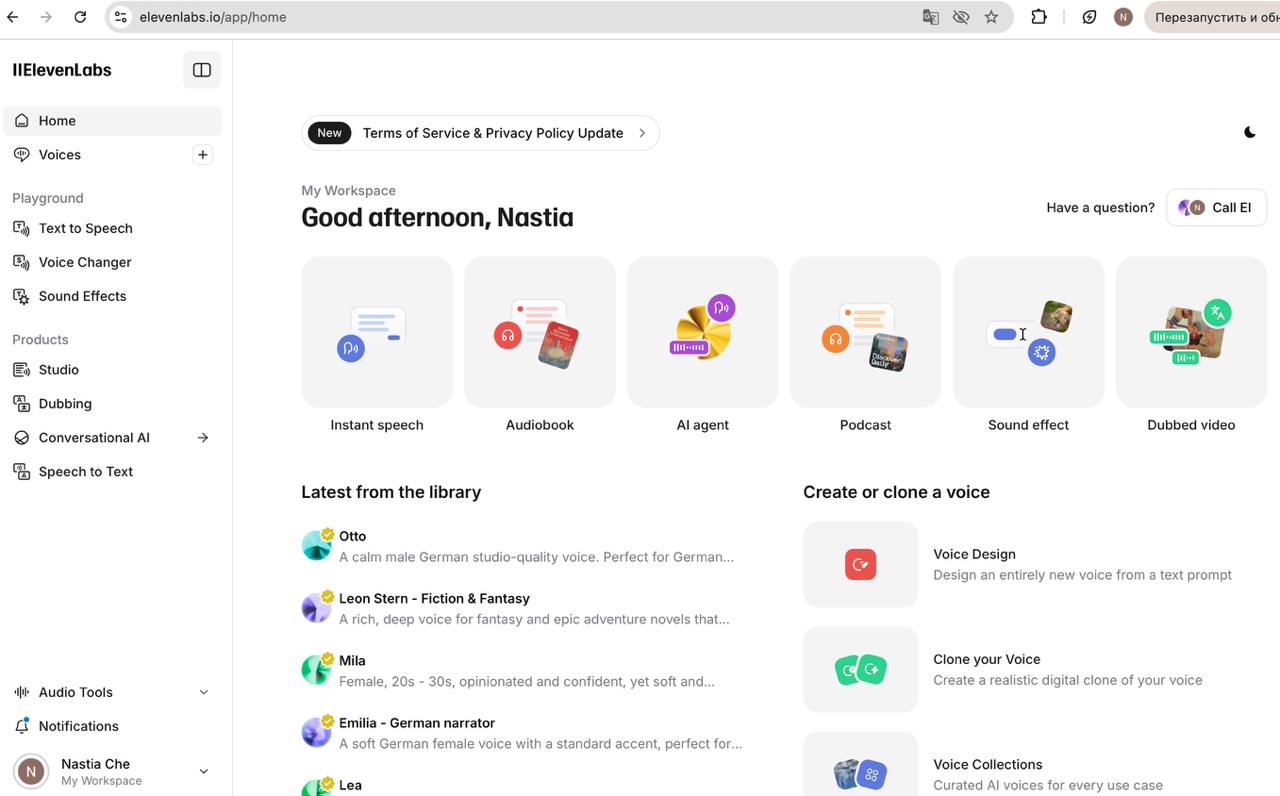
Task: Open Text to Speech in sidebar
Action: click(85, 228)
